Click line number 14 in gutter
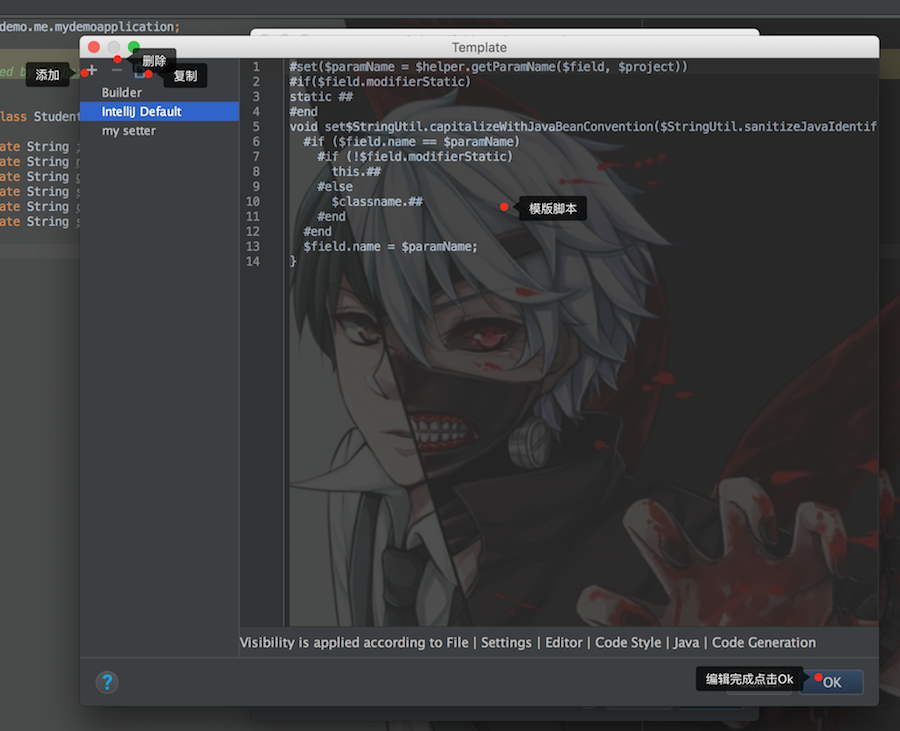The height and width of the screenshot is (731, 900). coord(253,261)
